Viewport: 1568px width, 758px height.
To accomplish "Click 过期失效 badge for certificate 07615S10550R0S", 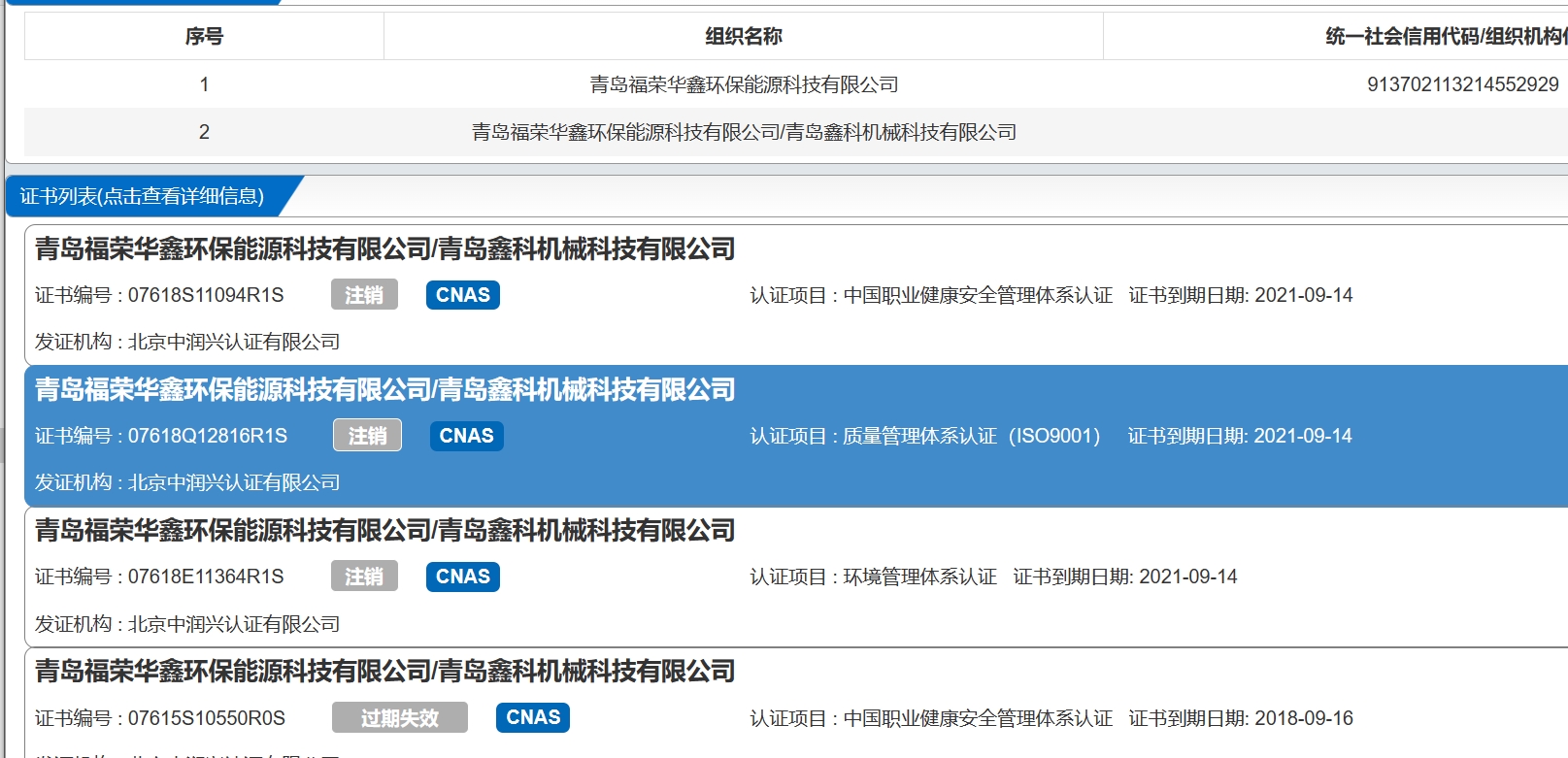I will coord(400,717).
